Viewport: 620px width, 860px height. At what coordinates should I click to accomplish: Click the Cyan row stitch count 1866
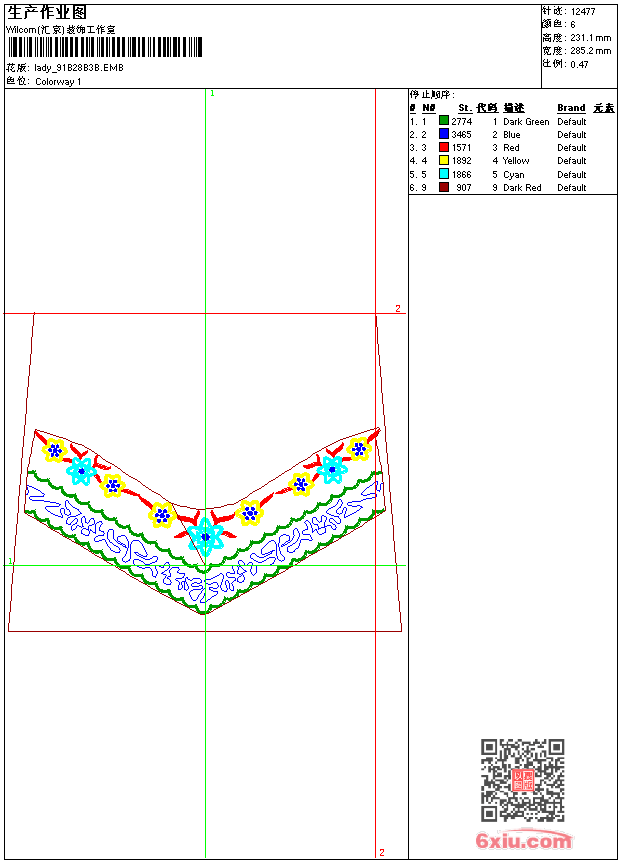click(461, 174)
